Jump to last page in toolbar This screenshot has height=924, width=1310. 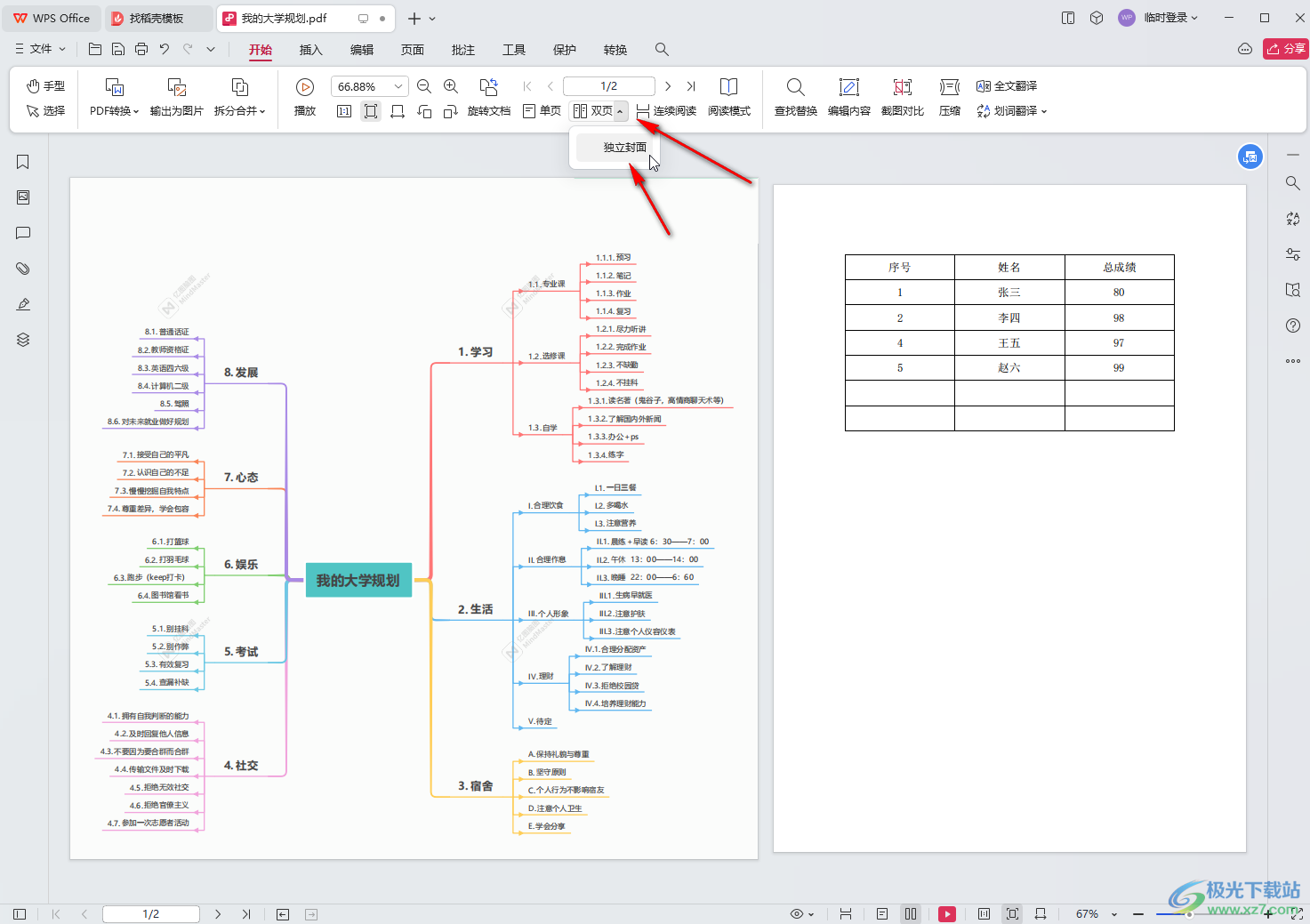(x=691, y=86)
